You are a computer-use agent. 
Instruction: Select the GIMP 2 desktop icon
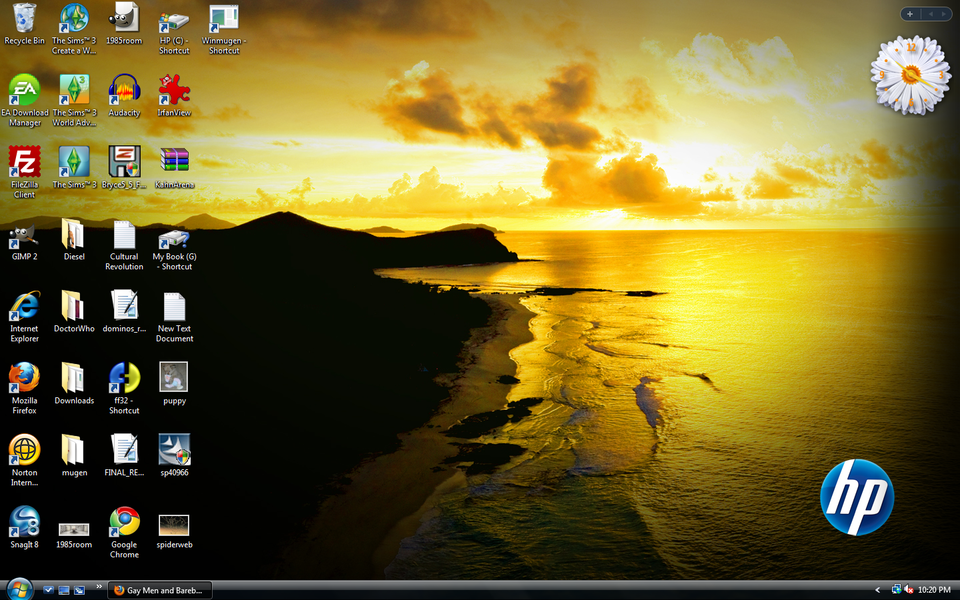tap(24, 234)
